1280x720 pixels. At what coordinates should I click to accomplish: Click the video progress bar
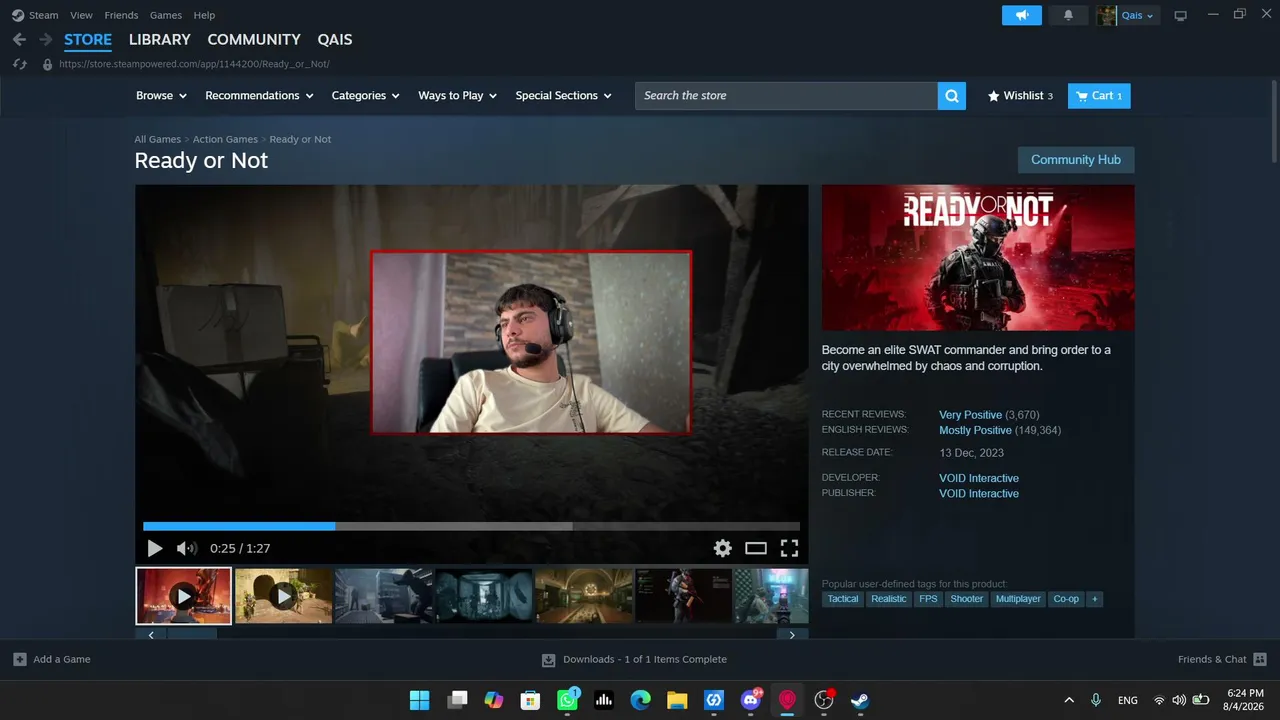pyautogui.click(x=471, y=526)
